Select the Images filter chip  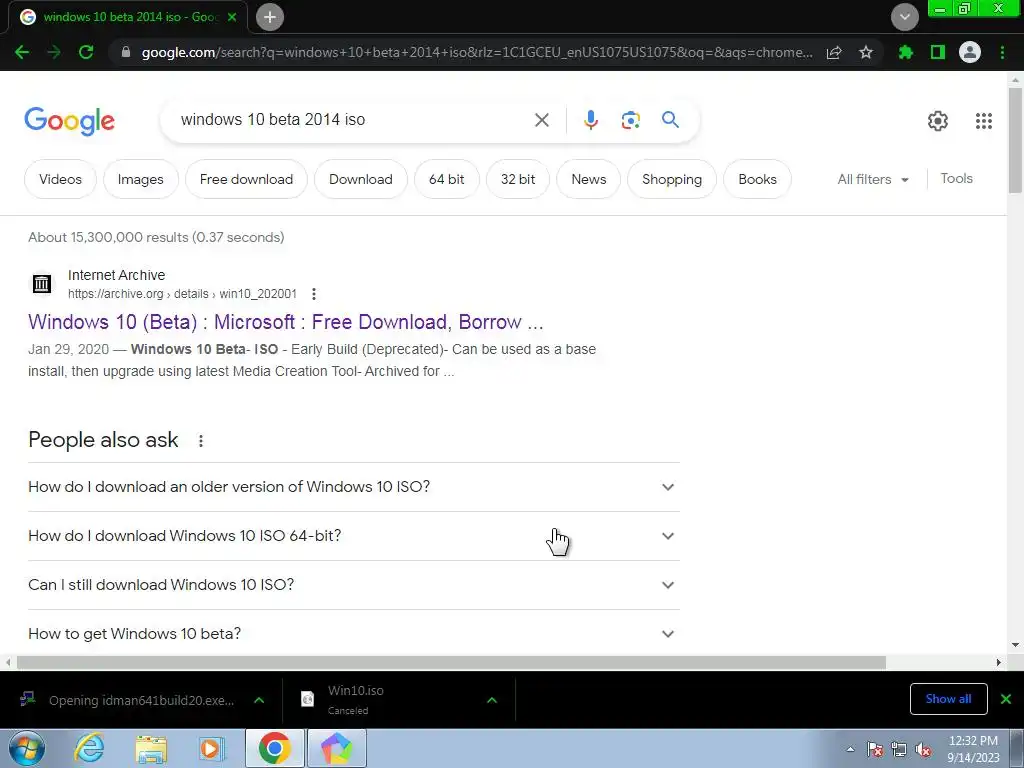[140, 180]
